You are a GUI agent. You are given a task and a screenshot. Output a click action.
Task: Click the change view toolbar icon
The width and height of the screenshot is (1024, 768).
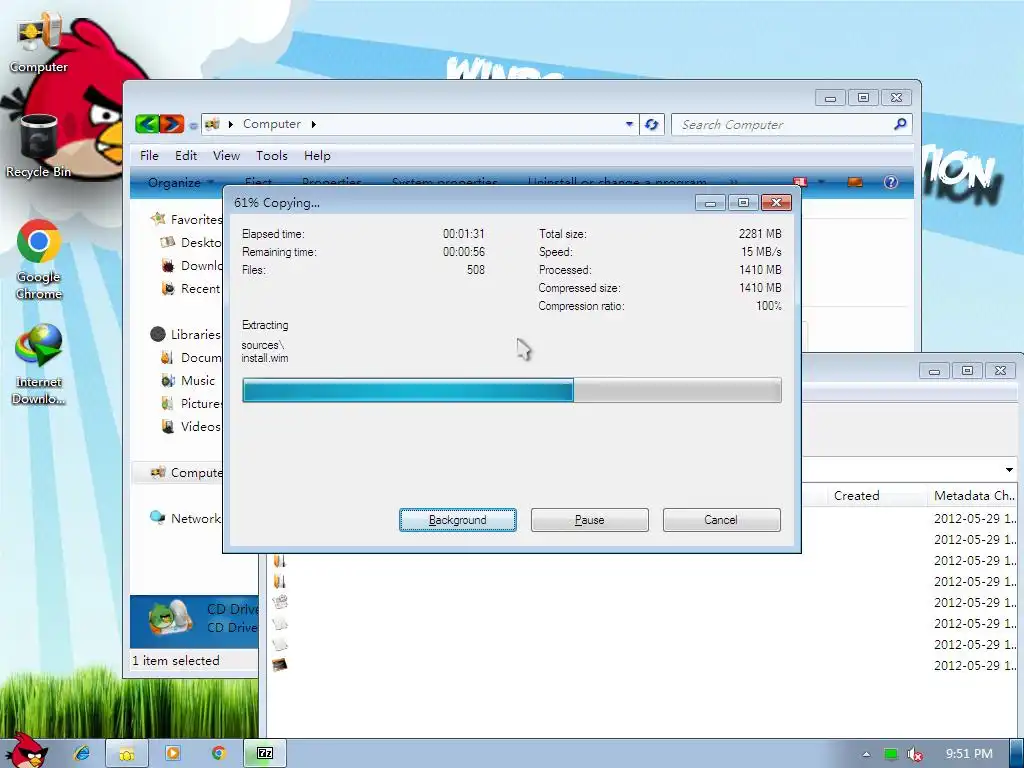800,182
